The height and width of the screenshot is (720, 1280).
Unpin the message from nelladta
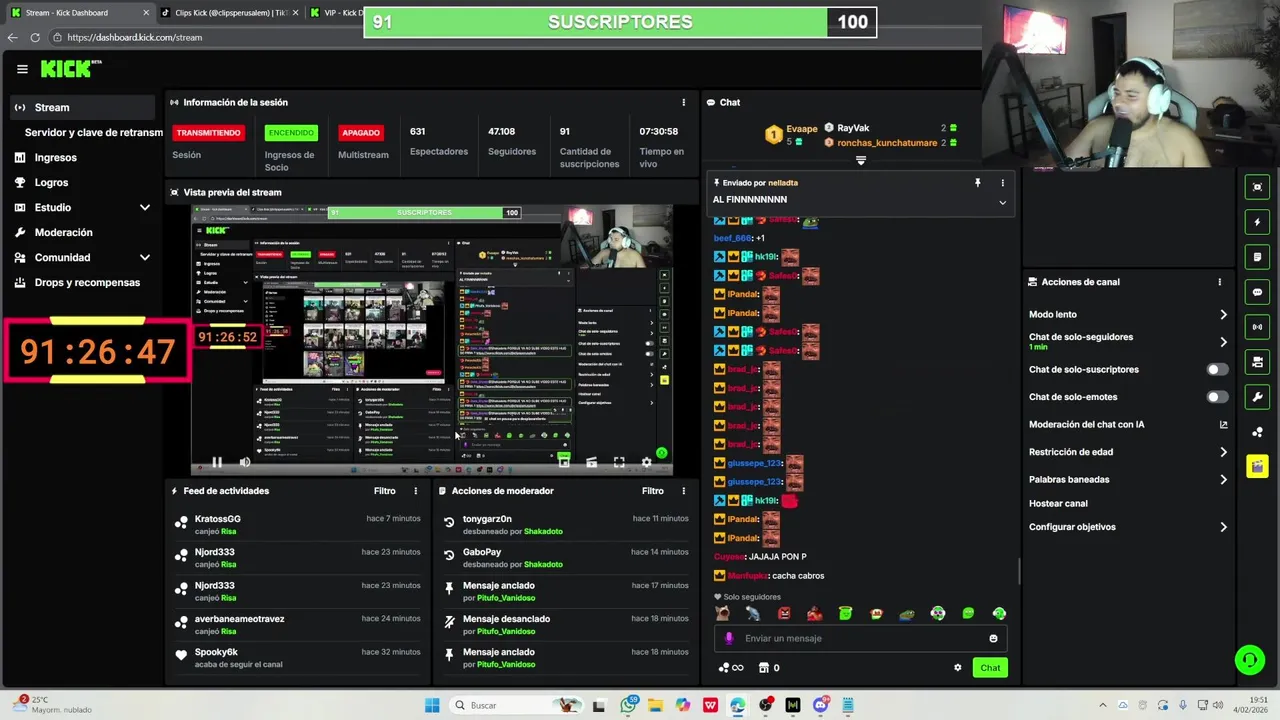[977, 183]
